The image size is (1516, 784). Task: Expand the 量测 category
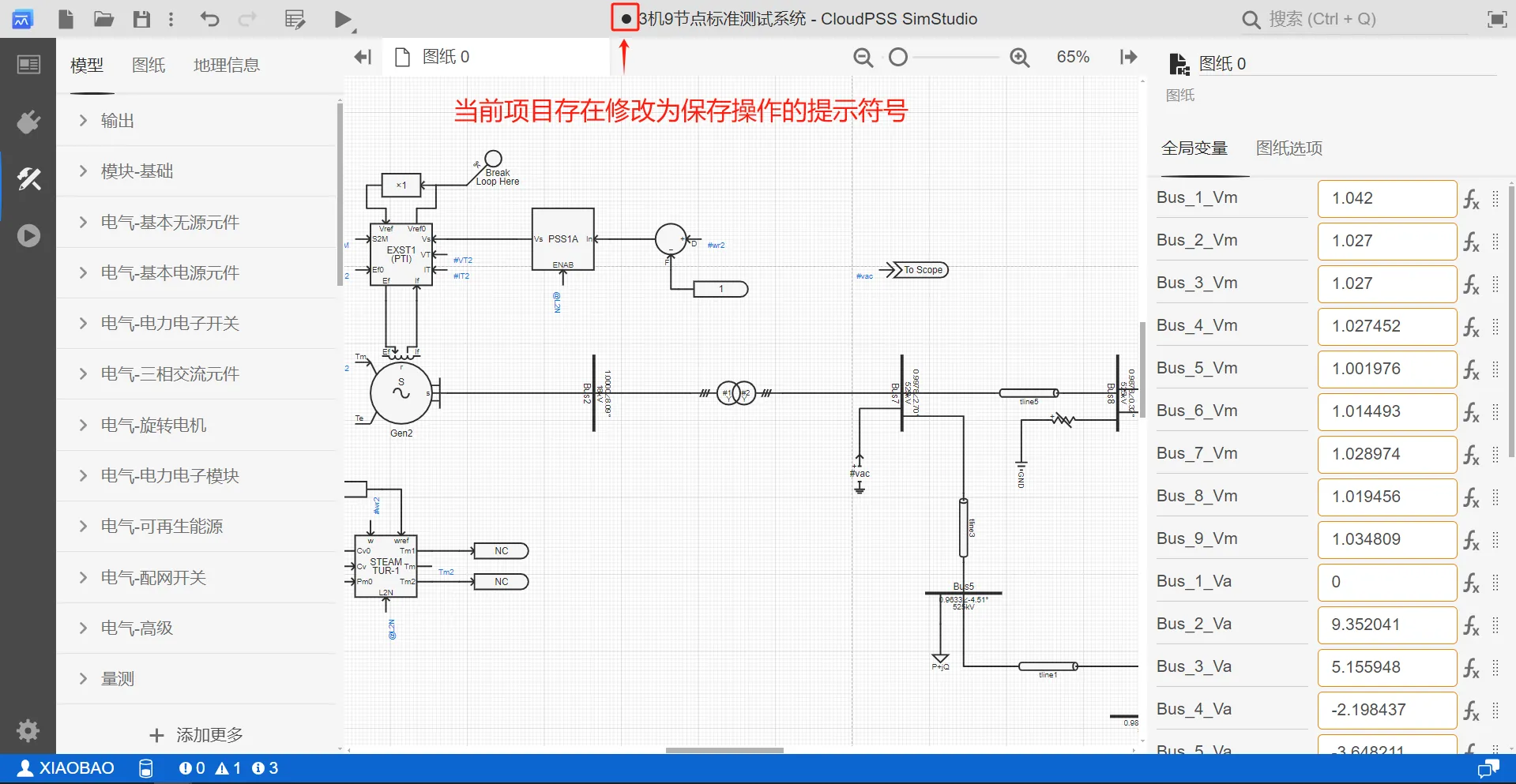tap(197, 679)
